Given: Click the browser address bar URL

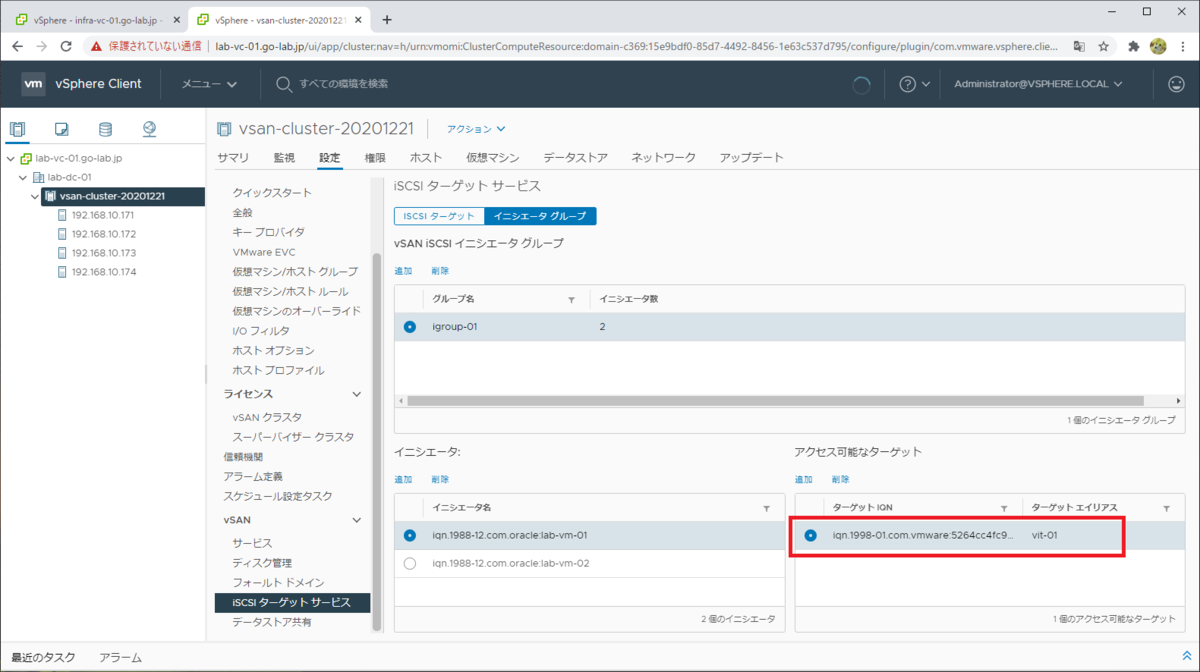Looking at the screenshot, I should click(x=636, y=46).
